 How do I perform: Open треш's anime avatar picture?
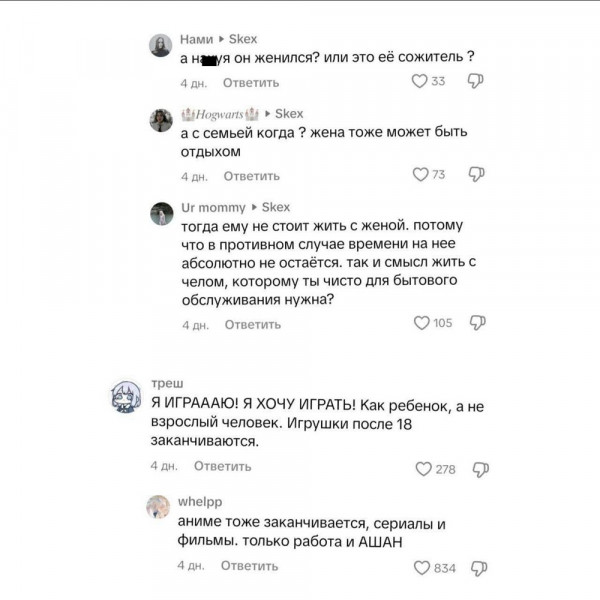pyautogui.click(x=126, y=396)
